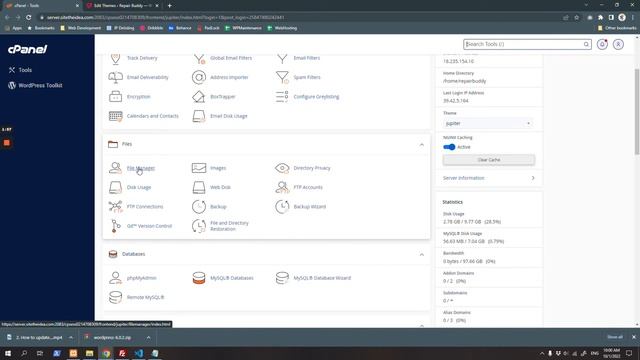Open the Email Deliverability icon
This screenshot has height=360, width=640.
[116, 77]
